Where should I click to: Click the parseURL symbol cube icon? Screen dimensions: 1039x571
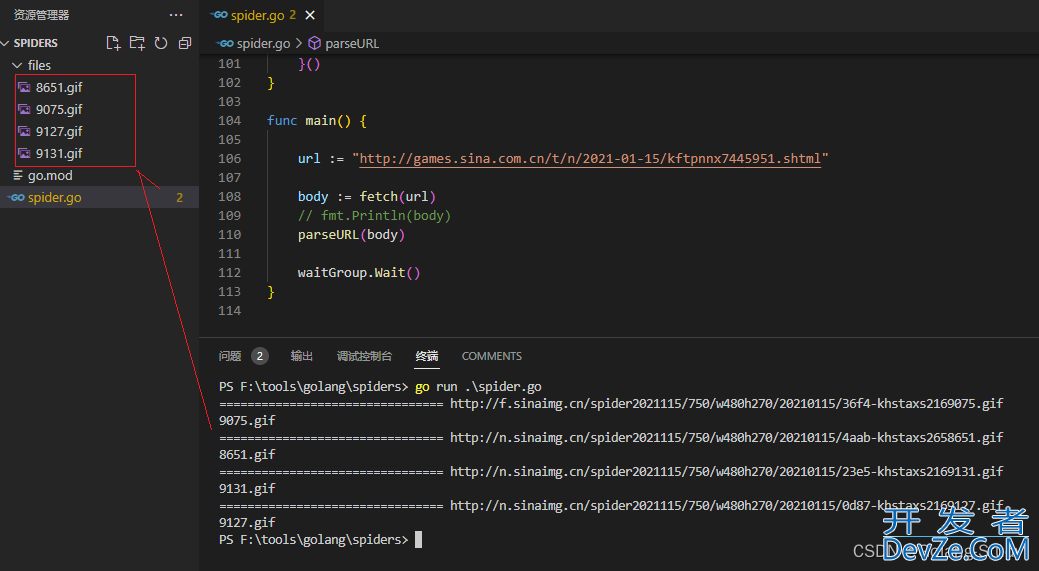coord(315,43)
